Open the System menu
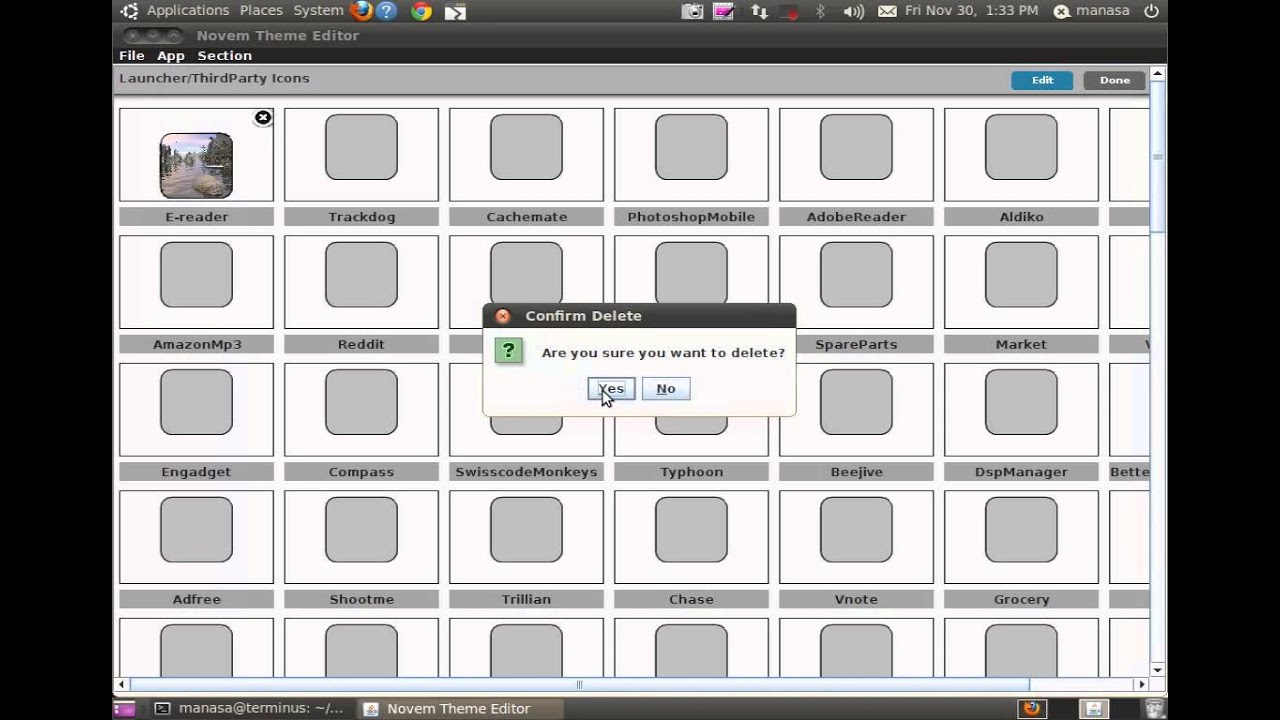1280x720 pixels. tap(318, 10)
